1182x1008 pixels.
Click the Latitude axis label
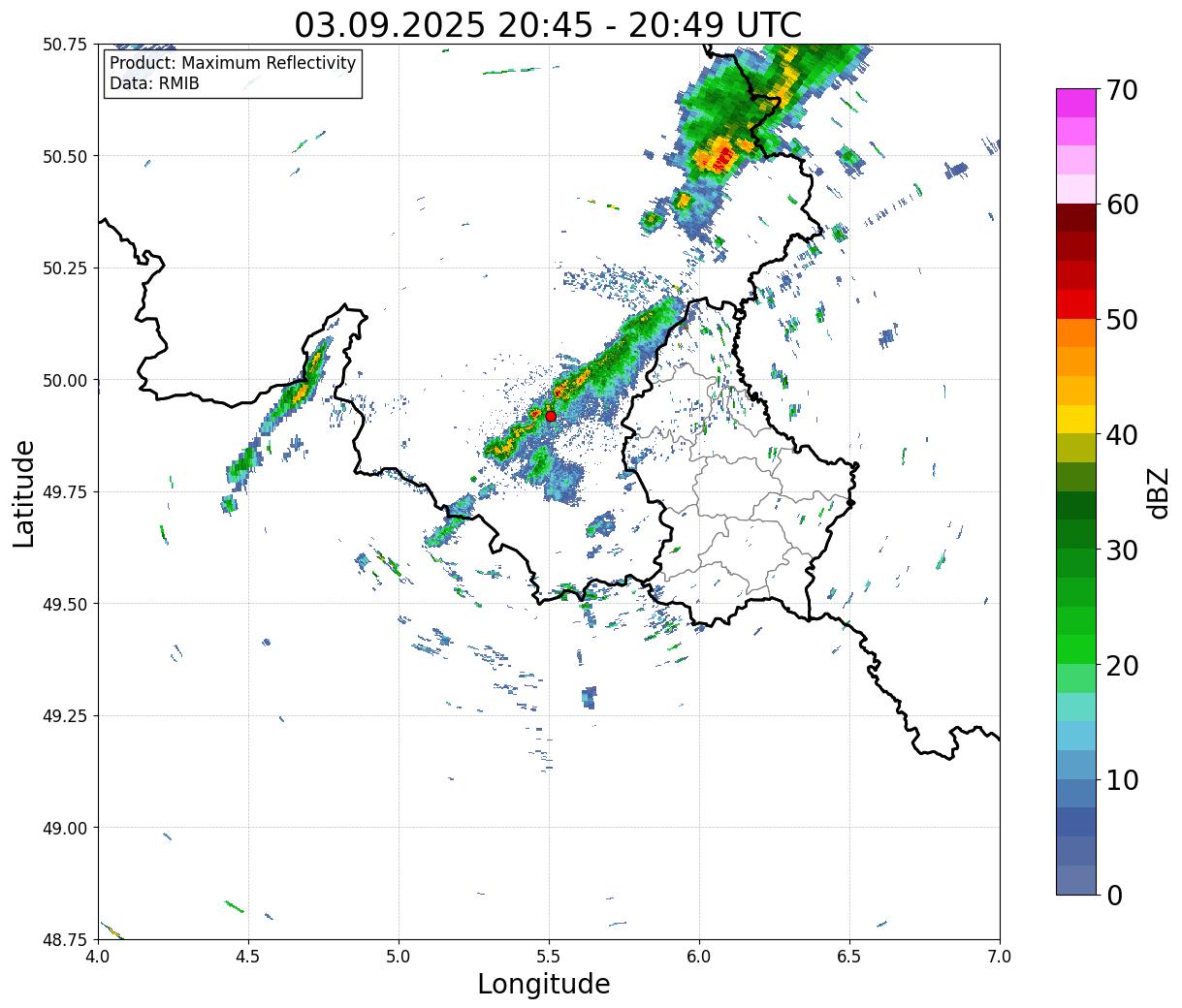pos(24,493)
